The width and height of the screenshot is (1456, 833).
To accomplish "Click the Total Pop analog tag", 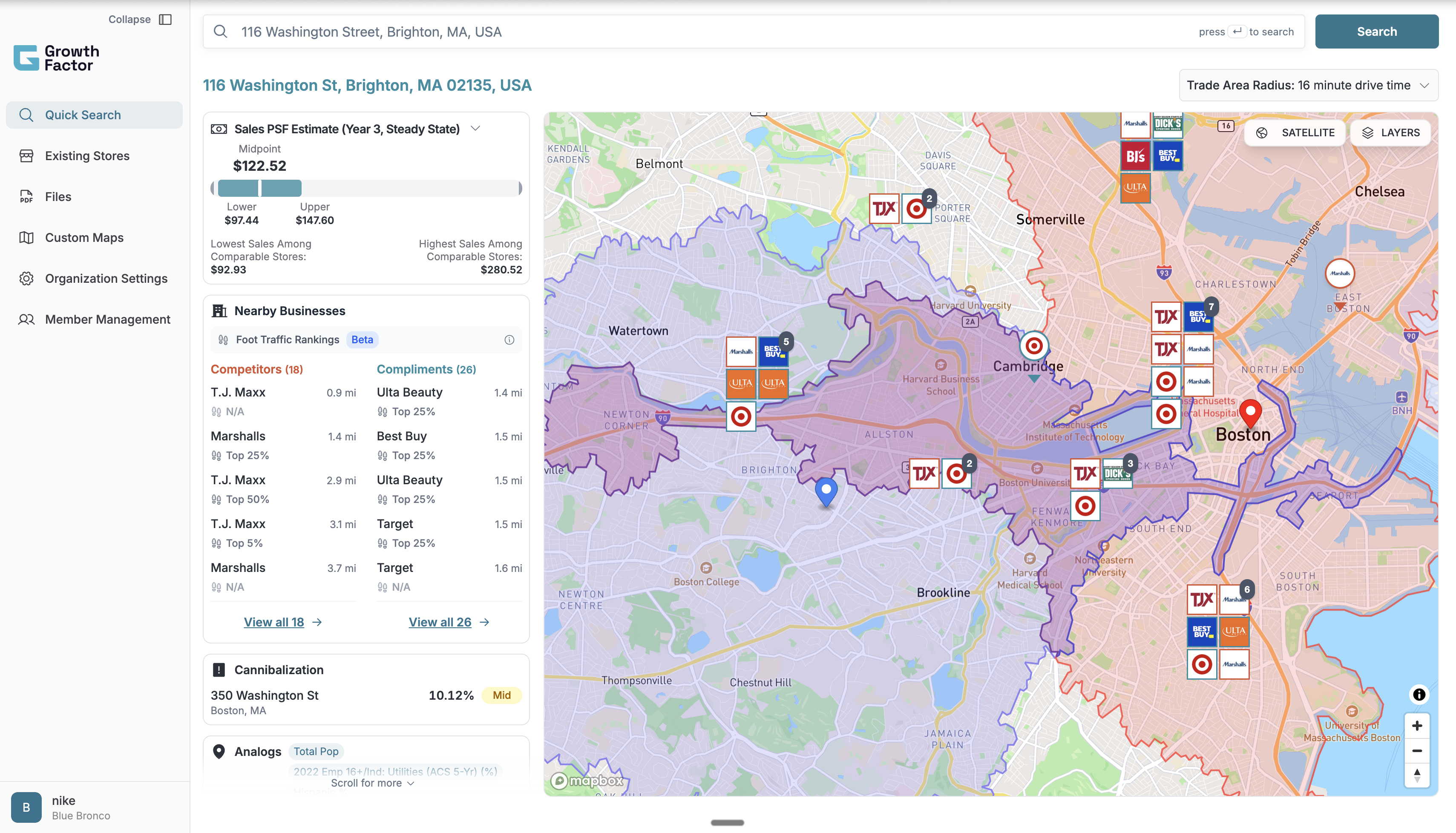I will (x=316, y=751).
